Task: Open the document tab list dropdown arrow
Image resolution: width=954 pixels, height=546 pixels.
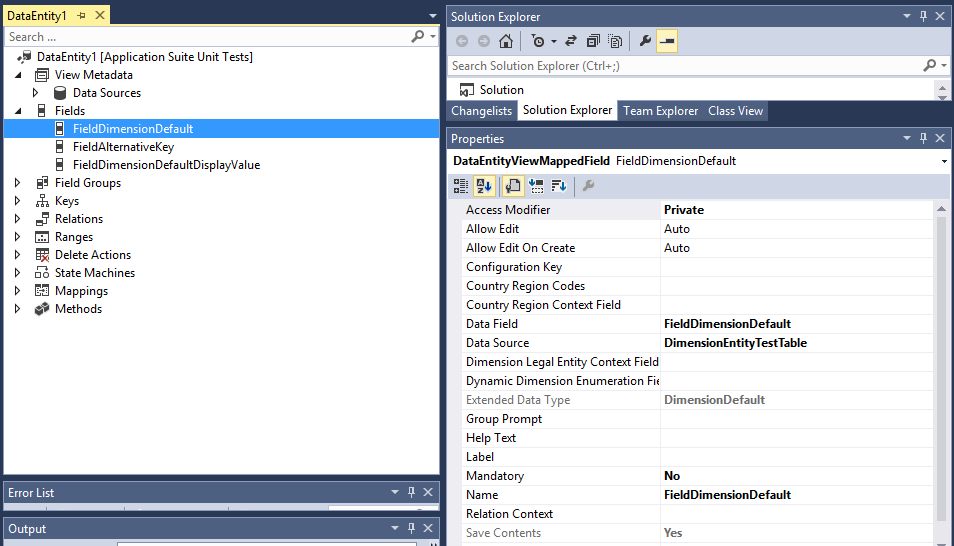Action: [433, 16]
